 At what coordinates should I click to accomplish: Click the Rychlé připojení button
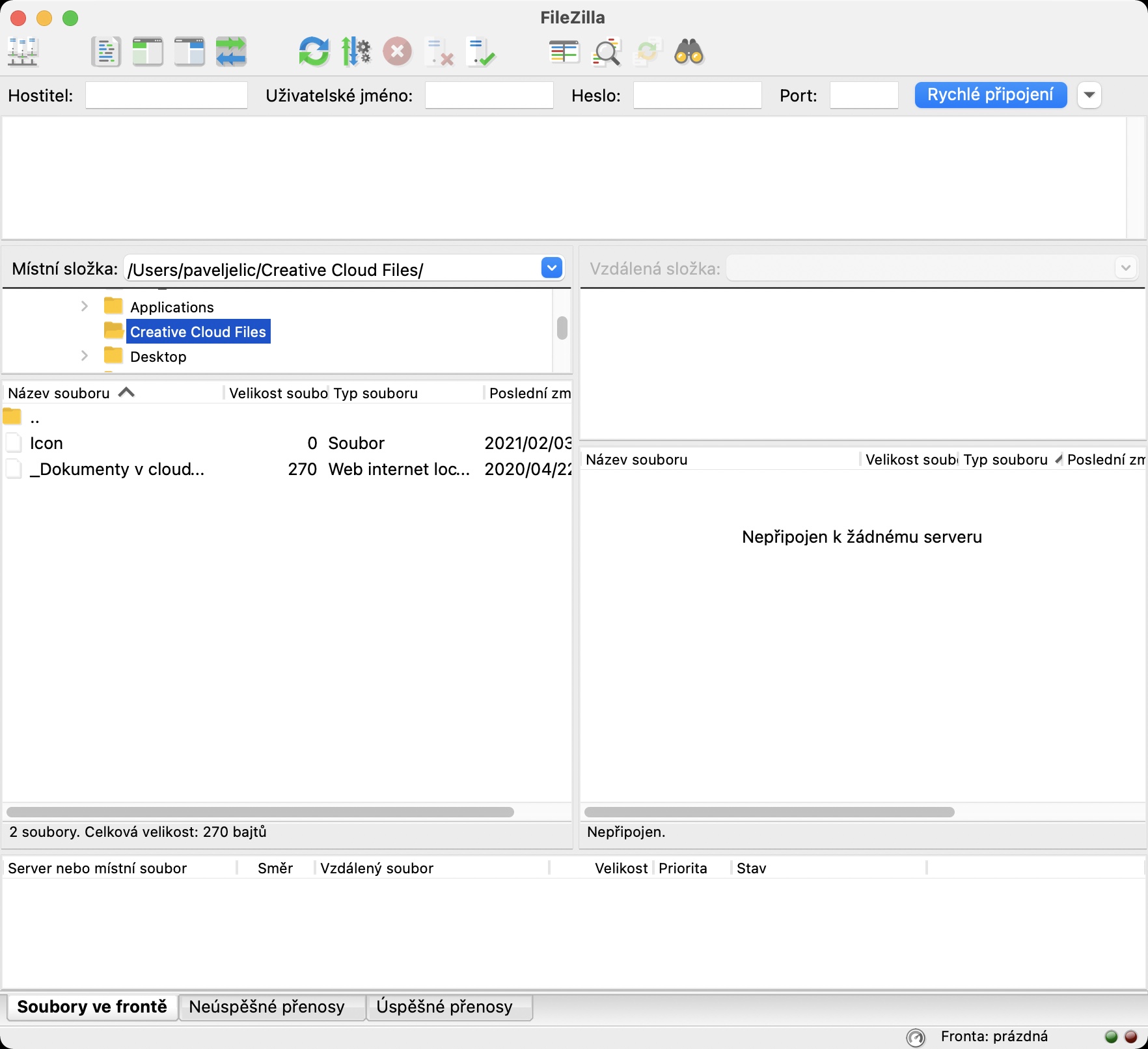(991, 95)
